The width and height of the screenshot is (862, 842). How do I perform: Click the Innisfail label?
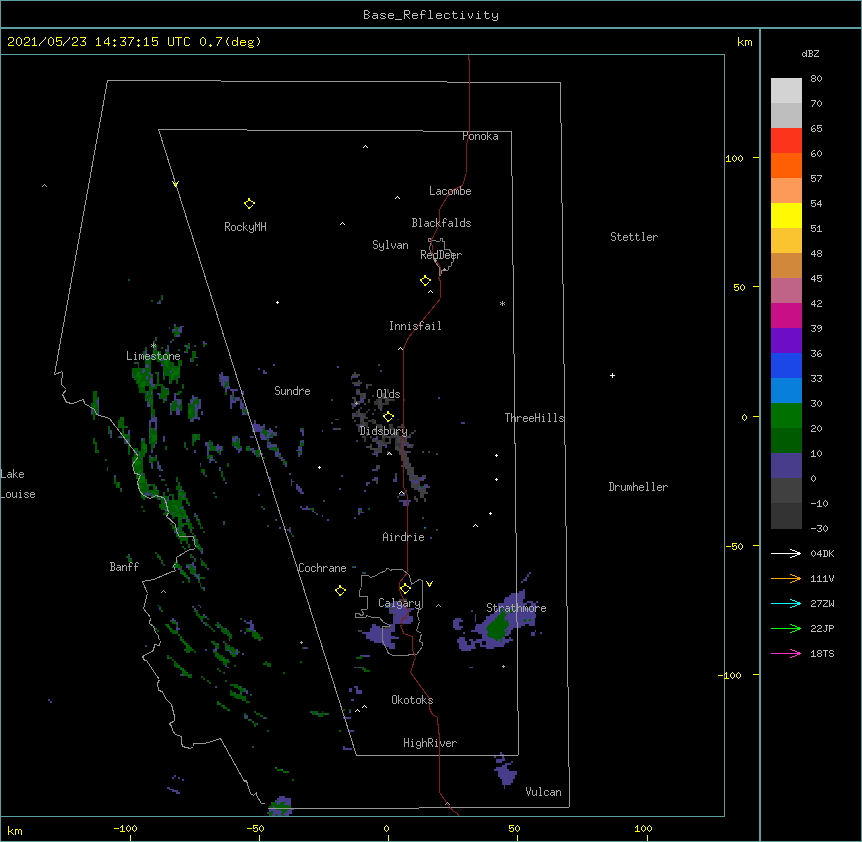tap(415, 326)
